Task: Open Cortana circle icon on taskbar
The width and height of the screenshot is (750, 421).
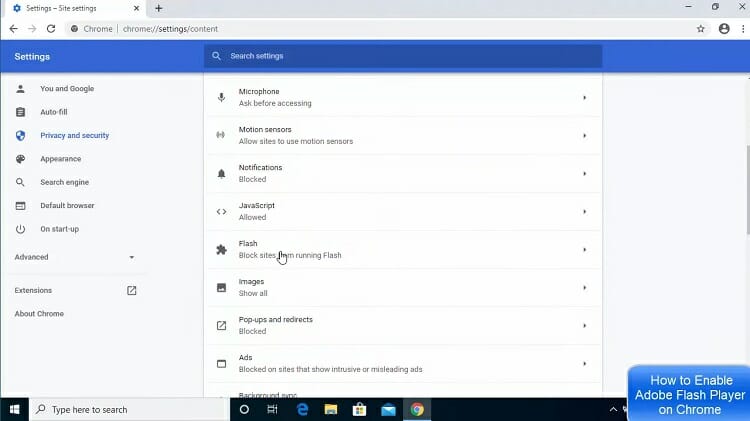Action: pyautogui.click(x=244, y=410)
